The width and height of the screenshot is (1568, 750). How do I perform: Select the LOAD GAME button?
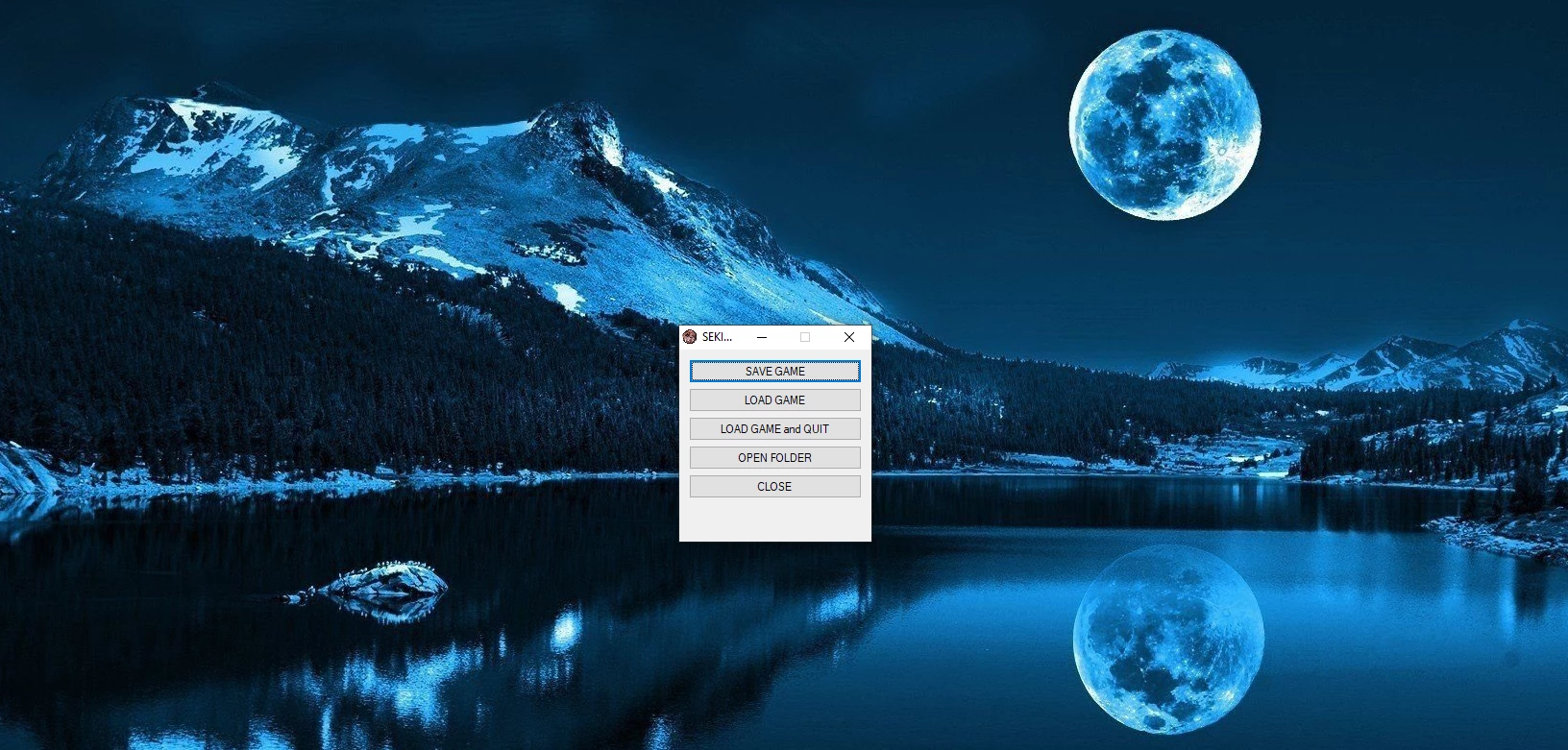[774, 400]
